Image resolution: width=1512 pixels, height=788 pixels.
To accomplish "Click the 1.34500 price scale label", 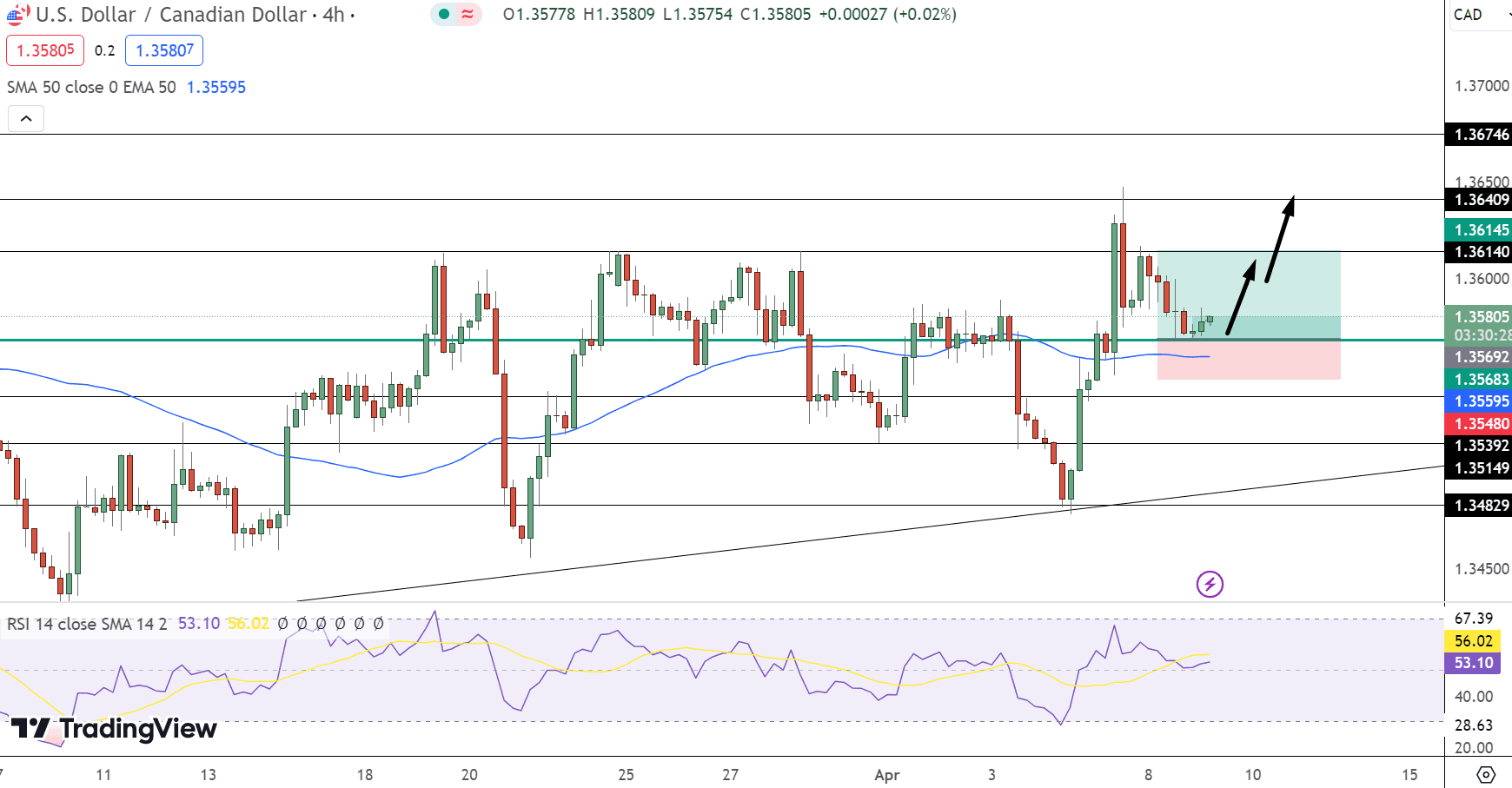I will (1482, 569).
